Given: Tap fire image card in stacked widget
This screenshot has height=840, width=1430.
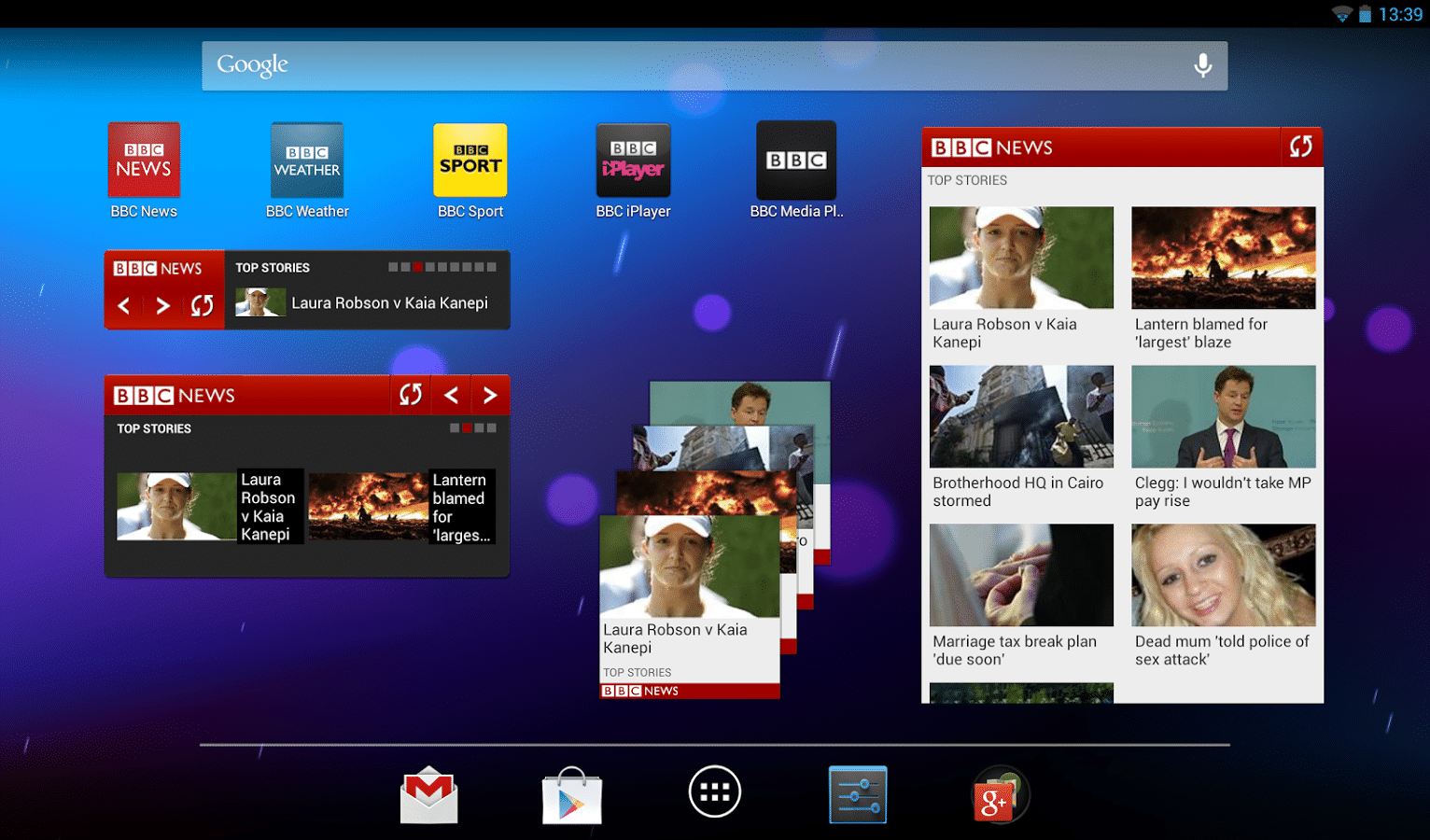Looking at the screenshot, I should coord(706,491).
